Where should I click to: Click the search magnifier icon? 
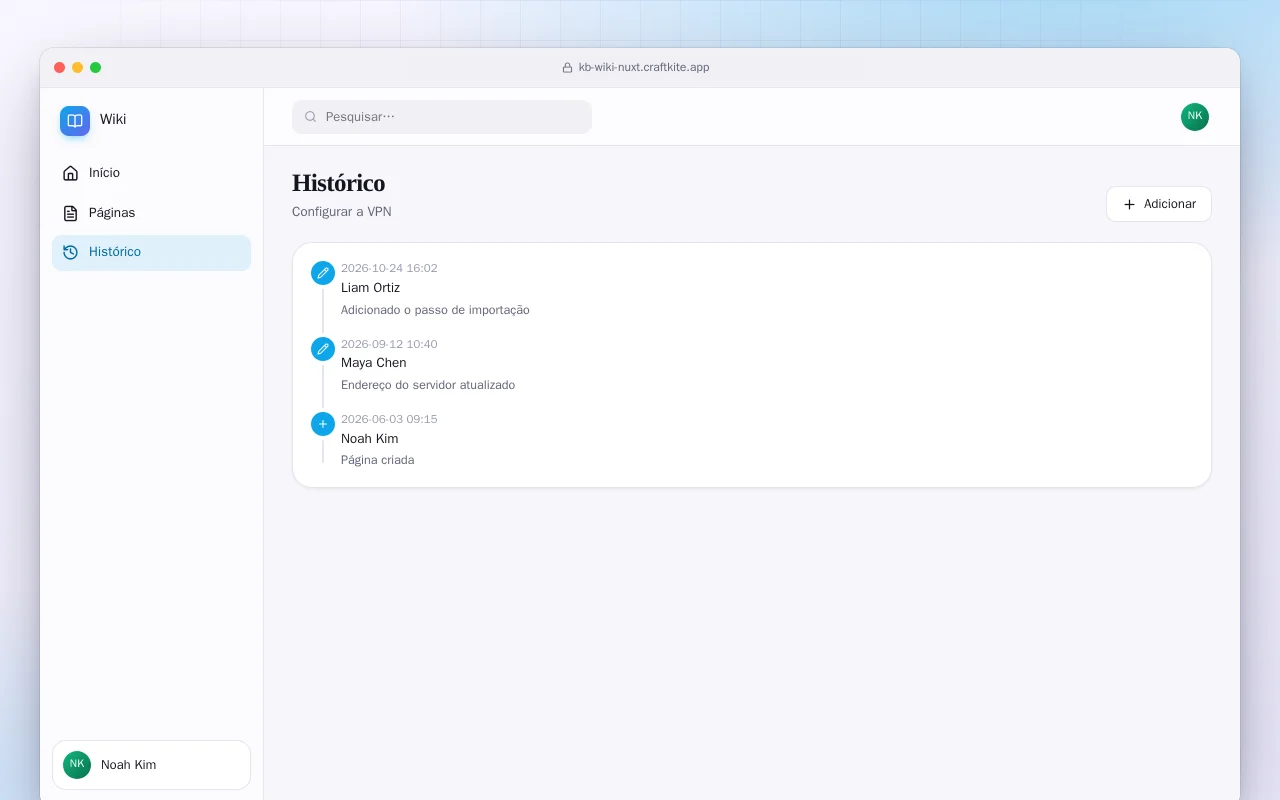tap(311, 117)
